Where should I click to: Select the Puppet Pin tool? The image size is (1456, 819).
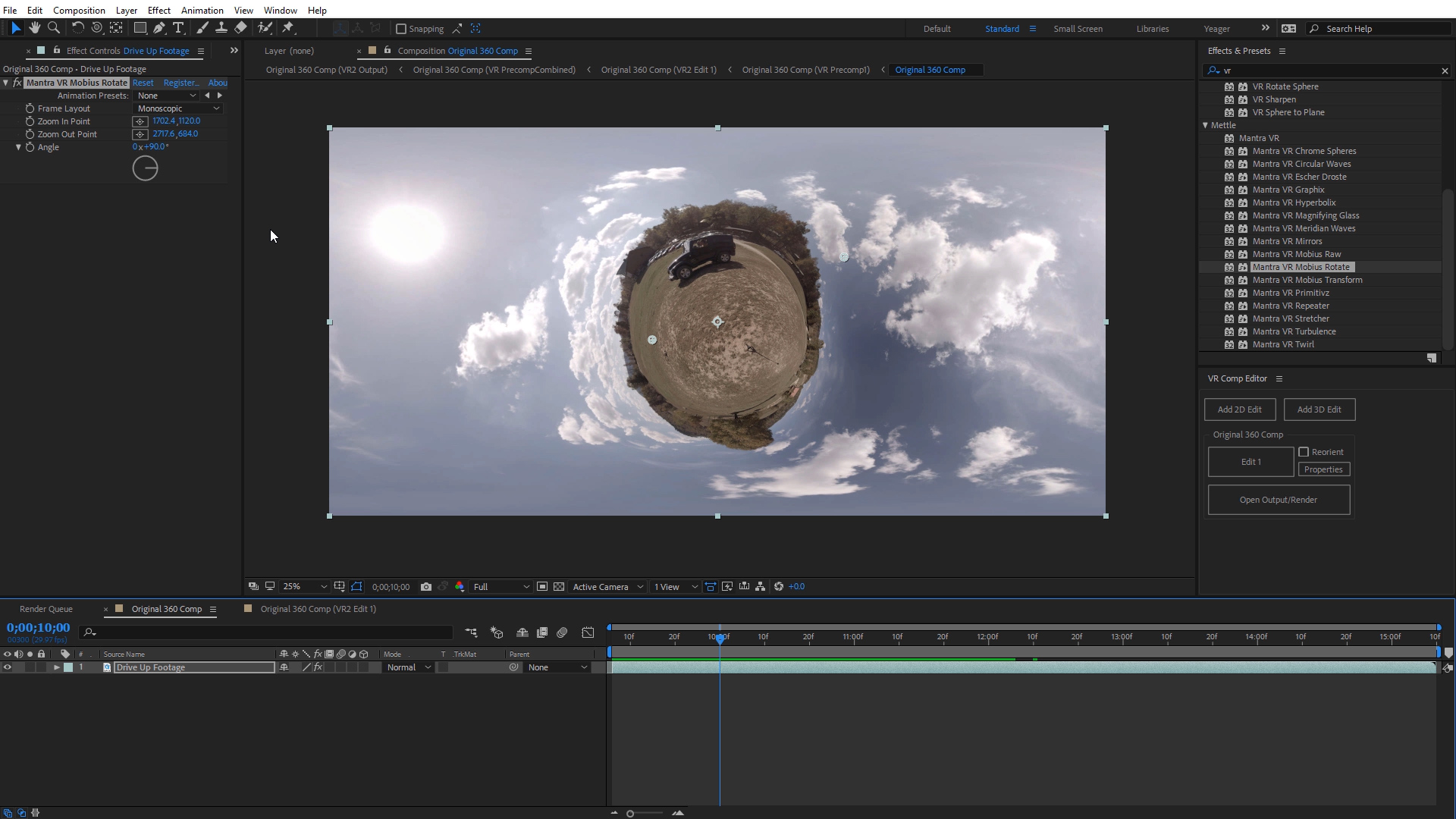click(288, 28)
